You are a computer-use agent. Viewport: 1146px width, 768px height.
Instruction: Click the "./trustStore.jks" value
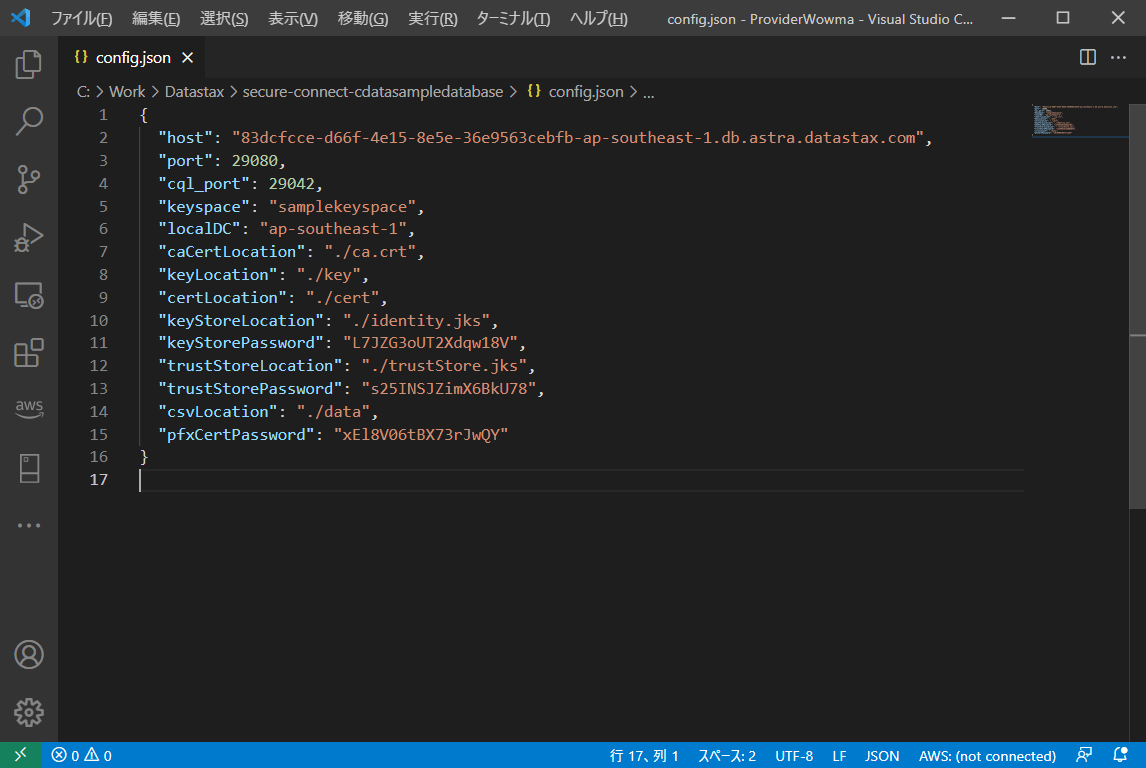(444, 365)
